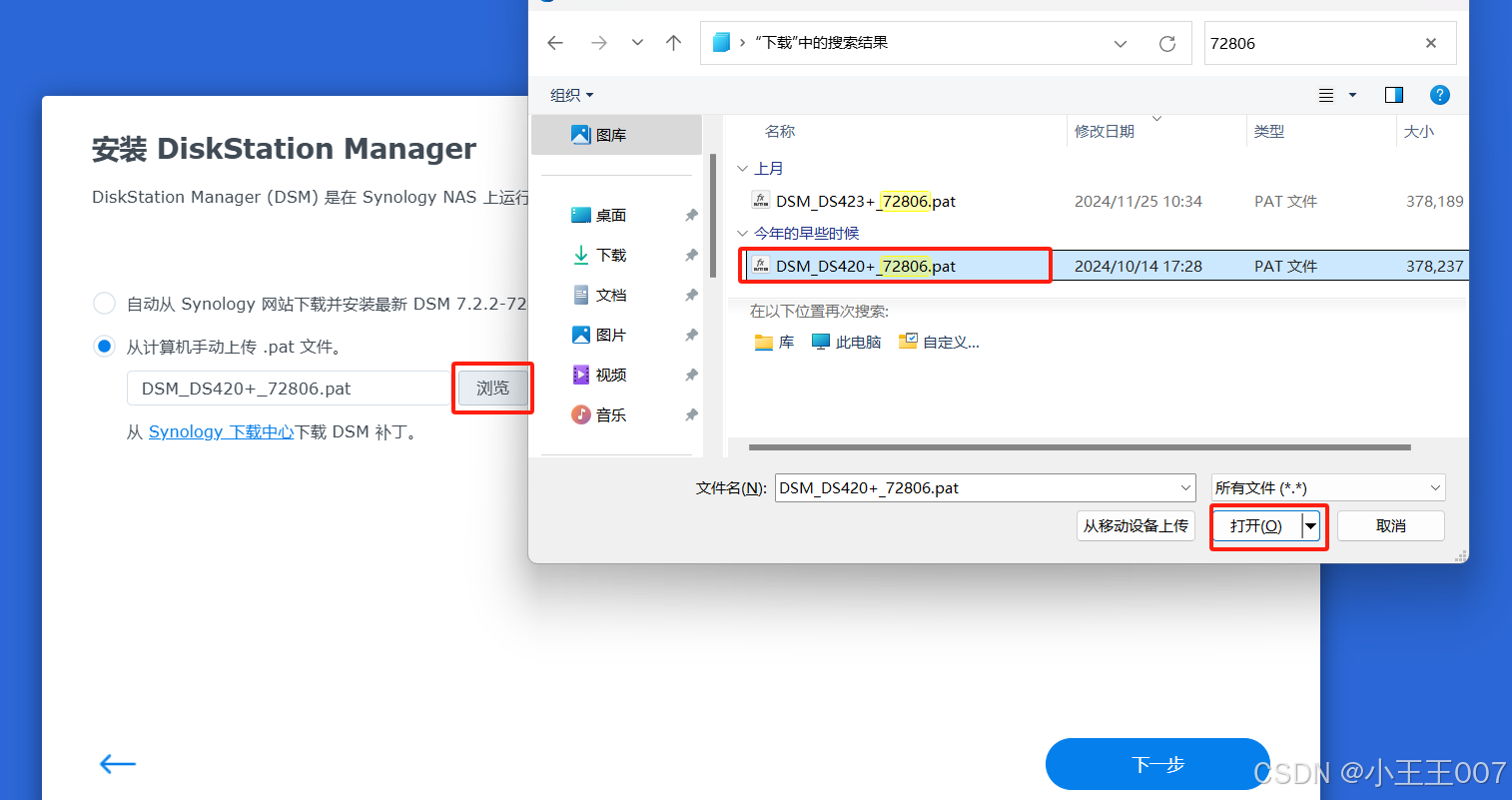Open the 所有文件 file type dropdown
Screen dimensions: 1512x800
click(x=1328, y=487)
